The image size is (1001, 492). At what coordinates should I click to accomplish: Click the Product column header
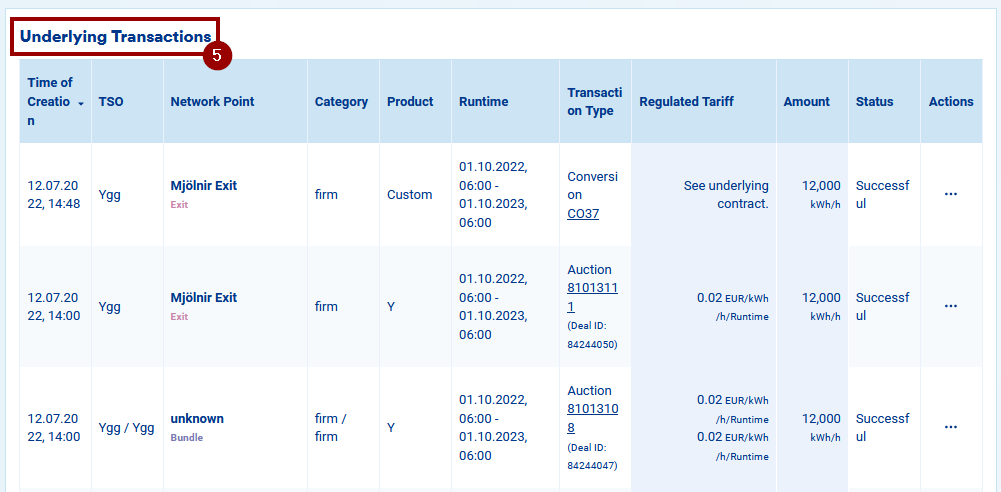(410, 101)
